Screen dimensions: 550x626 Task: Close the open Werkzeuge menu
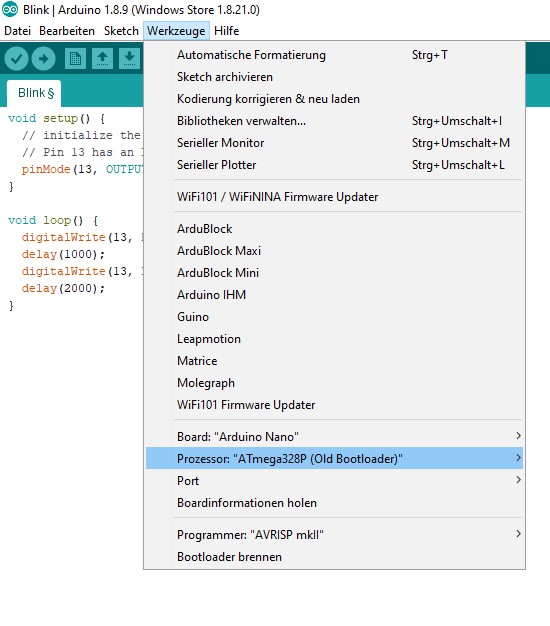(176, 31)
